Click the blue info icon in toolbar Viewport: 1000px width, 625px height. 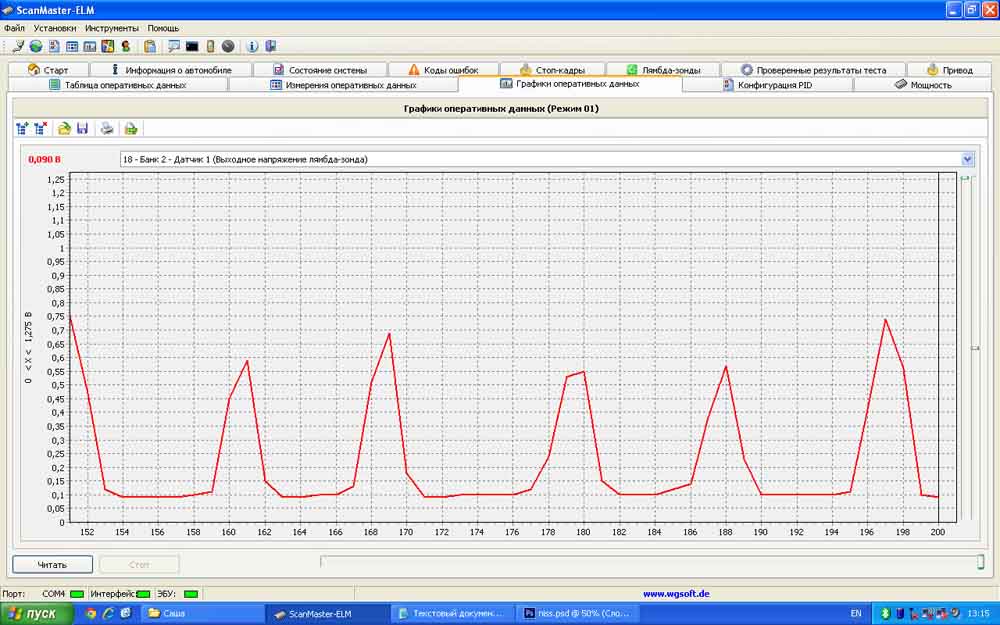(252, 46)
